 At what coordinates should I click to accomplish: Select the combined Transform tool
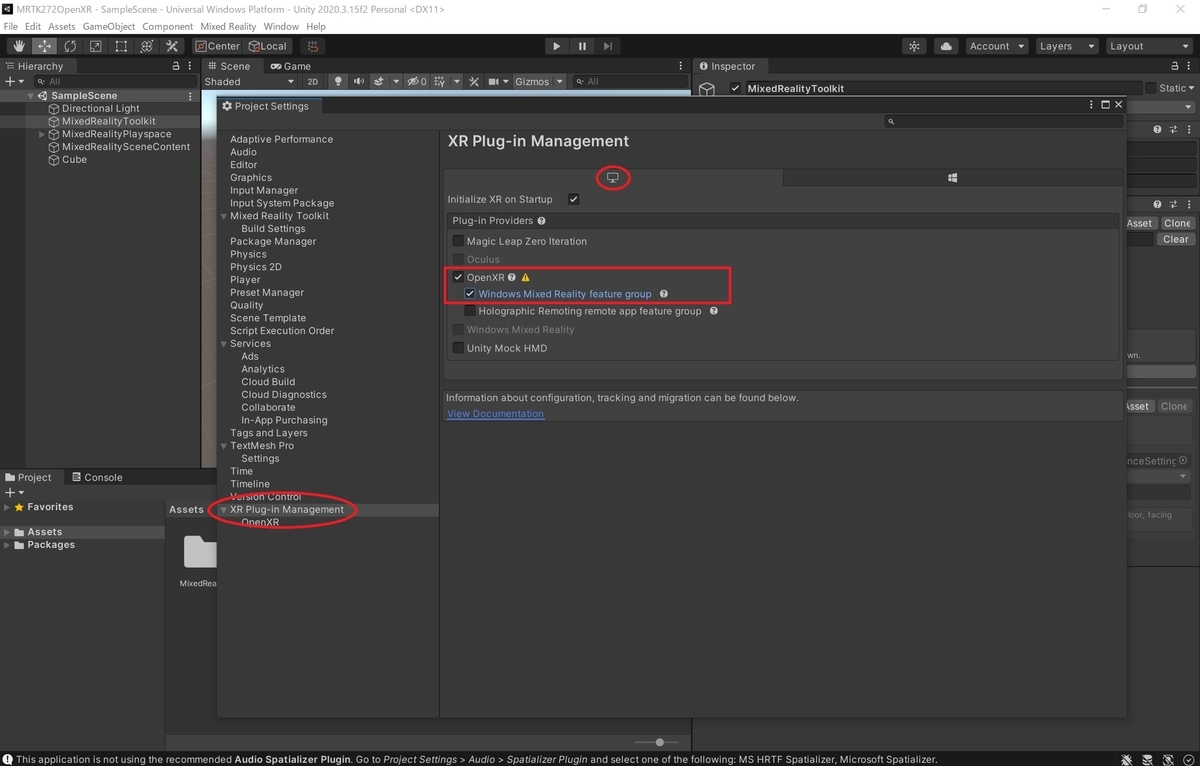click(x=146, y=46)
